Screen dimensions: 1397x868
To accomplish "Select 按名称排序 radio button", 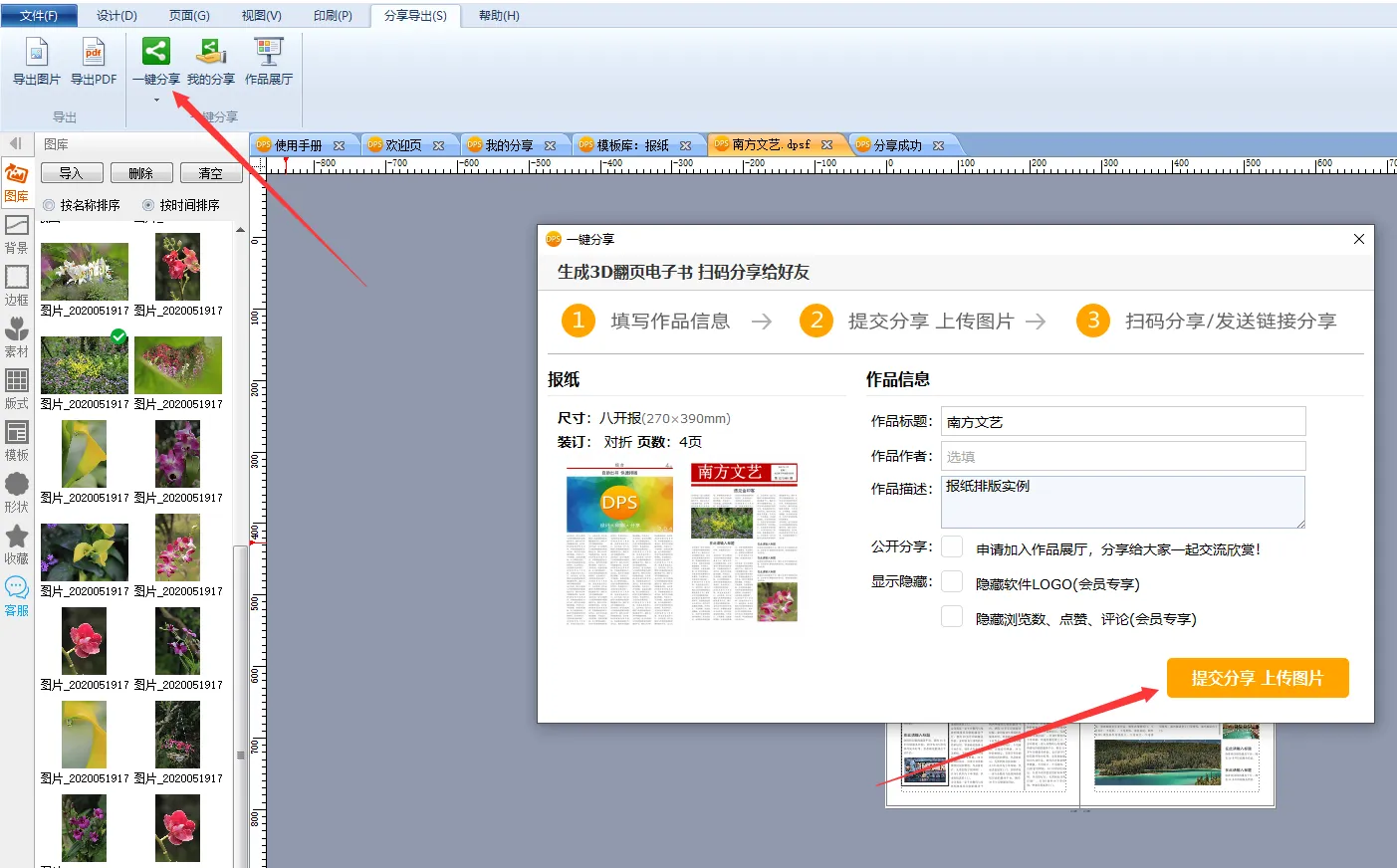I will [x=49, y=205].
